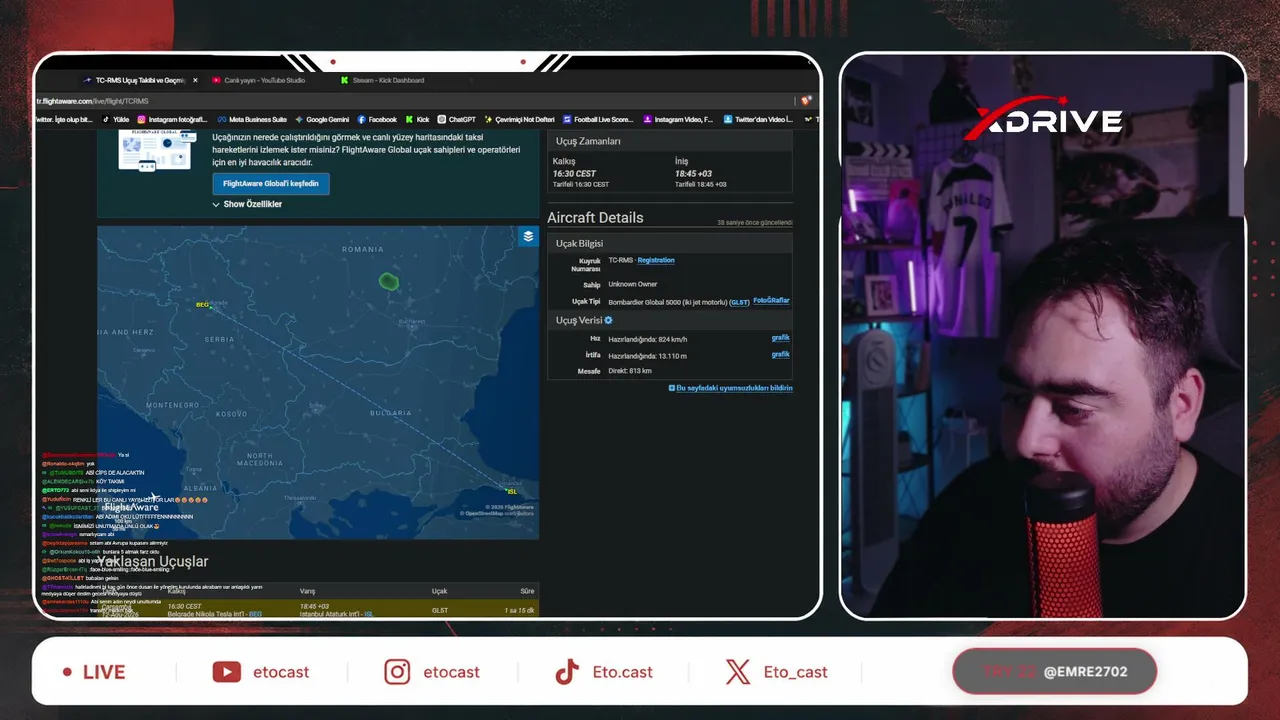Click the ISL airport marker on map
Viewport: 1280px width, 720px height.
[511, 491]
